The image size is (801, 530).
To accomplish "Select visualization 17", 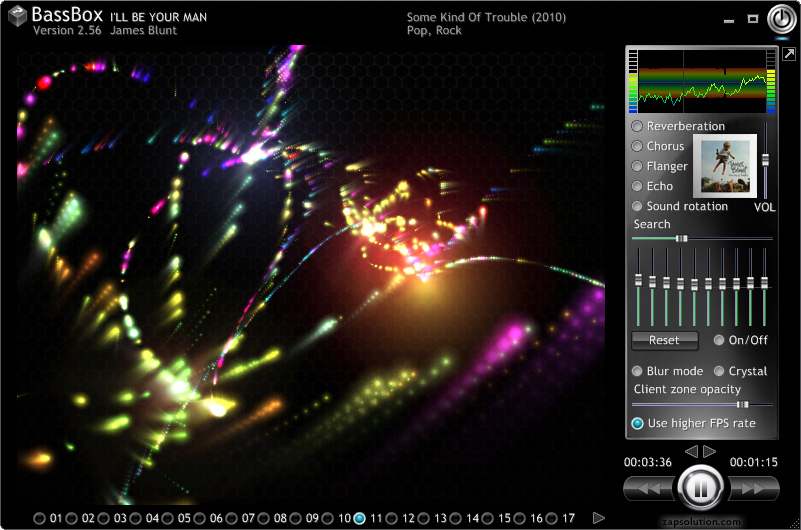I will click(x=552, y=518).
